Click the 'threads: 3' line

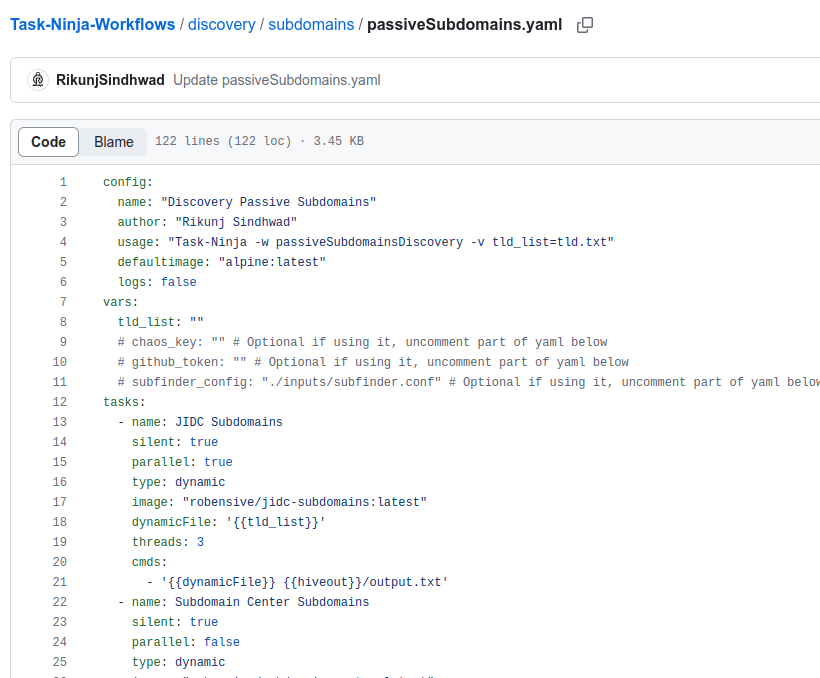[168, 542]
